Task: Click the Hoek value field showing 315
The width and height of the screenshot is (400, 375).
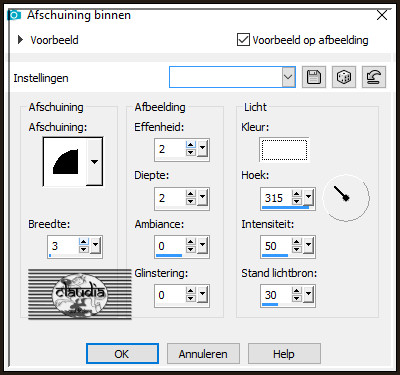Action: [x=277, y=198]
